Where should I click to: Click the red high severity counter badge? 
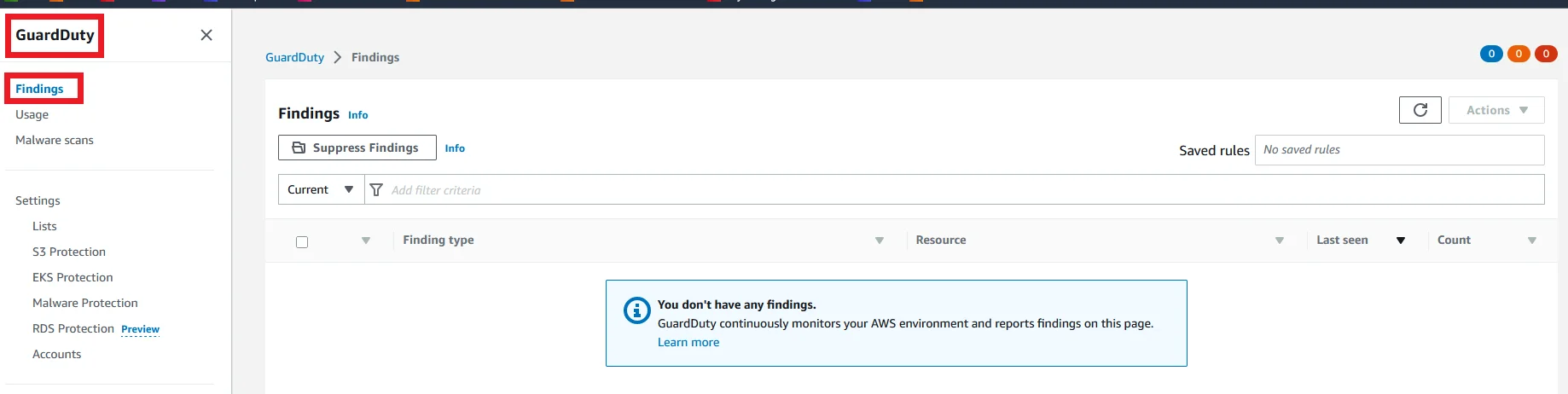[1546, 54]
